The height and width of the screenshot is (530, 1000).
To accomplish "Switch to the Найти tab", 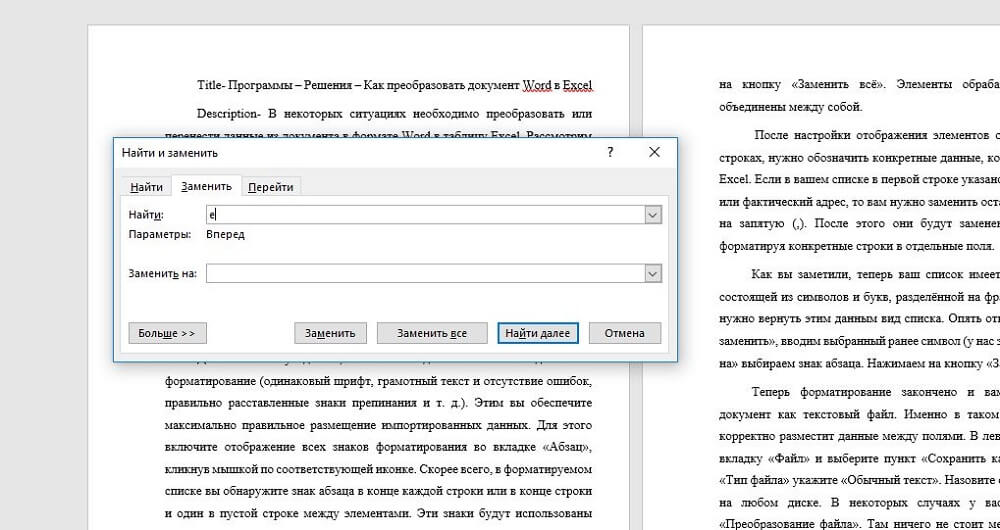I will tap(146, 187).
